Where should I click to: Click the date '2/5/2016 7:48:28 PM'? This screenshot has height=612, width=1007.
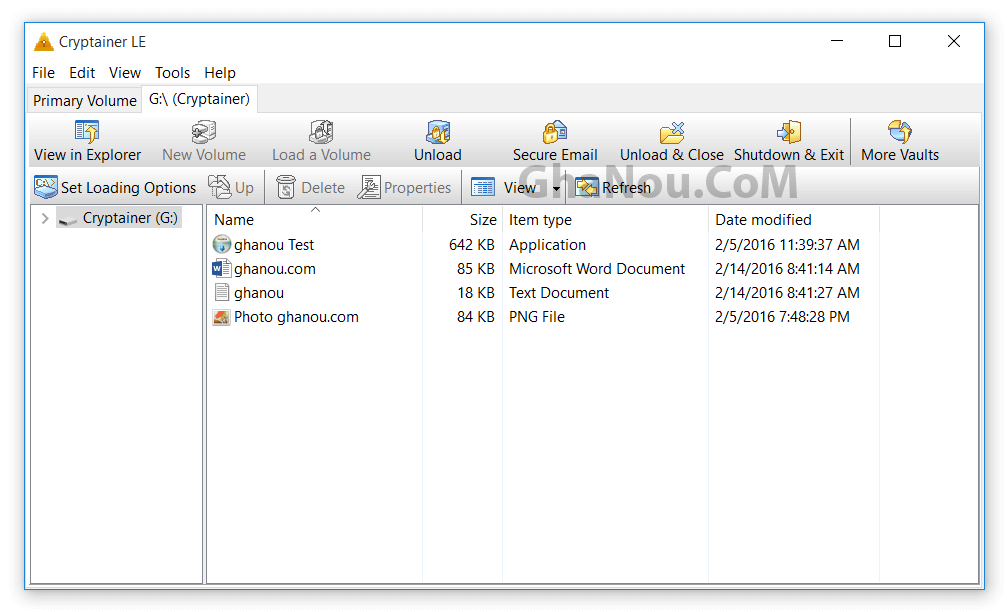click(782, 317)
